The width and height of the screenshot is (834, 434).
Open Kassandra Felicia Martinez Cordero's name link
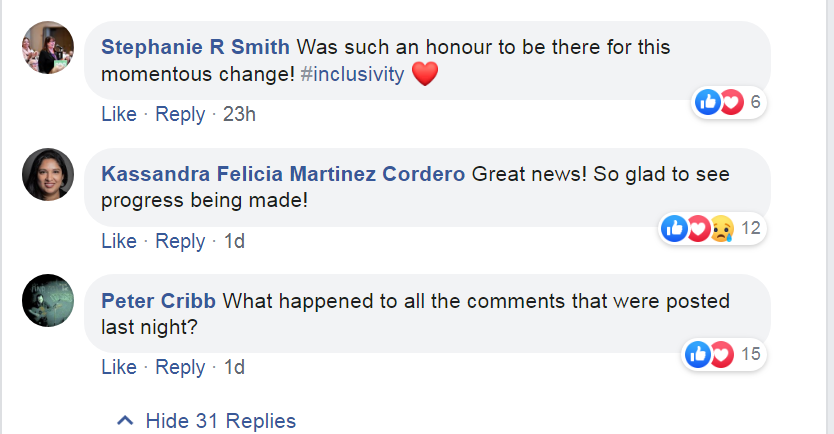pyautogui.click(x=283, y=174)
